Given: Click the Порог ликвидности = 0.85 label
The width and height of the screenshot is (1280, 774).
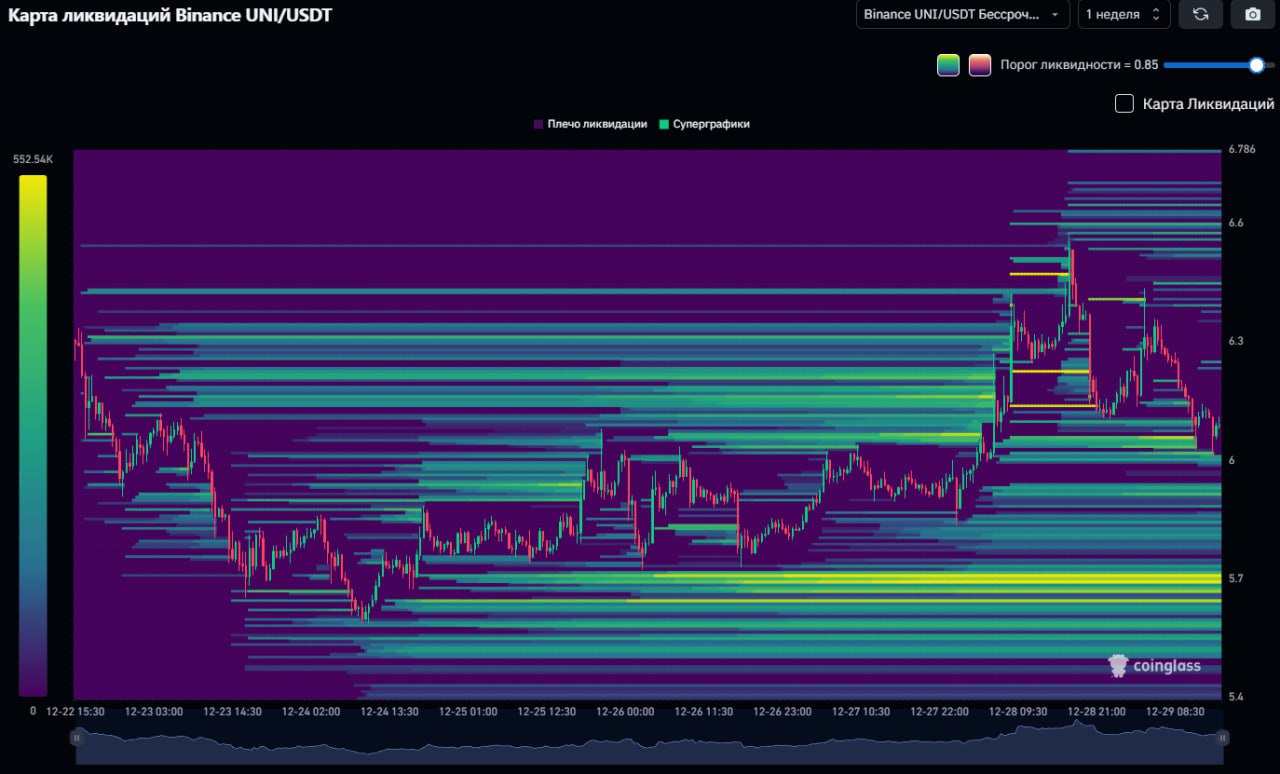Looking at the screenshot, I should [x=1079, y=65].
